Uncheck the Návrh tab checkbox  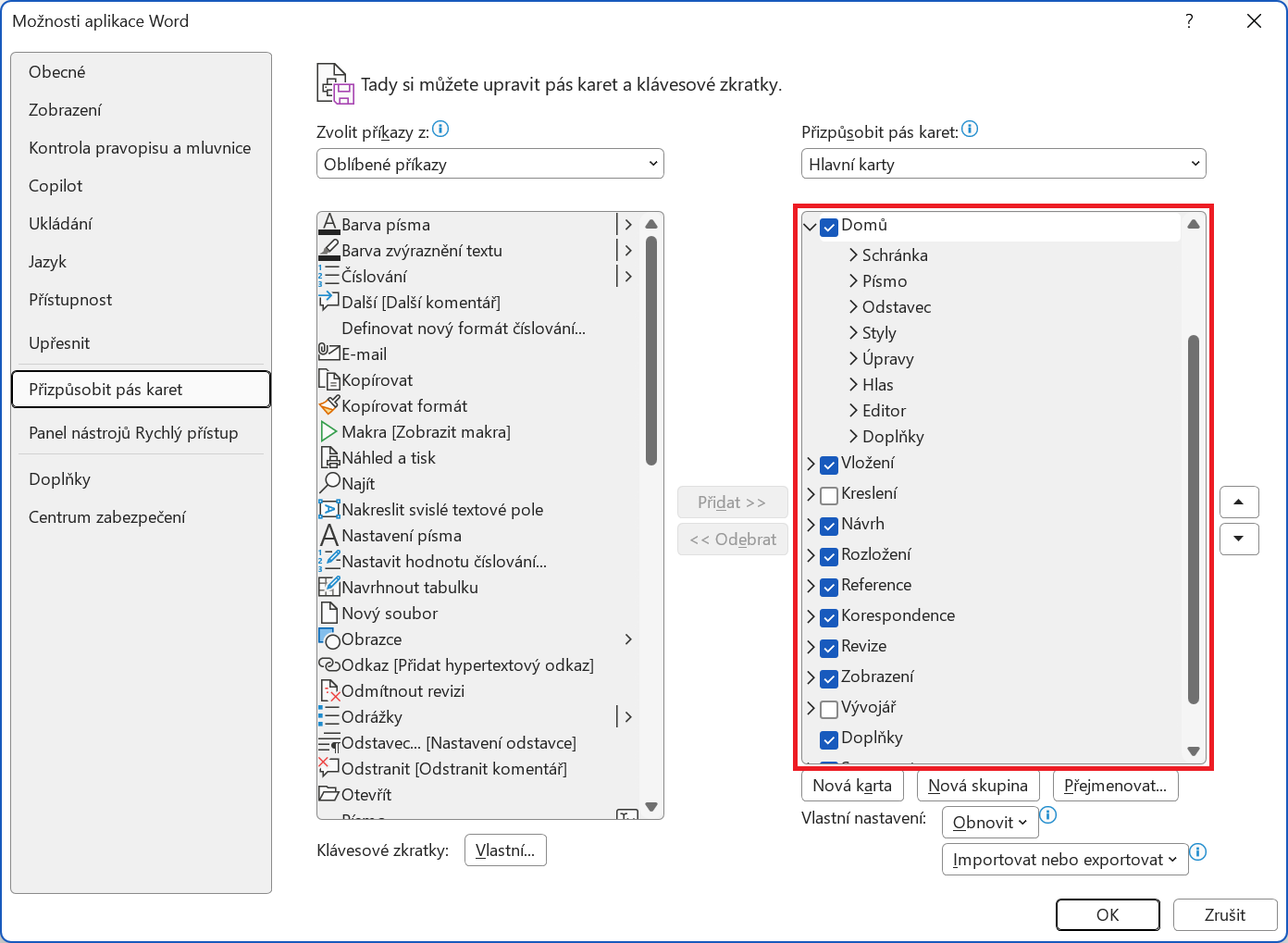(x=829, y=526)
